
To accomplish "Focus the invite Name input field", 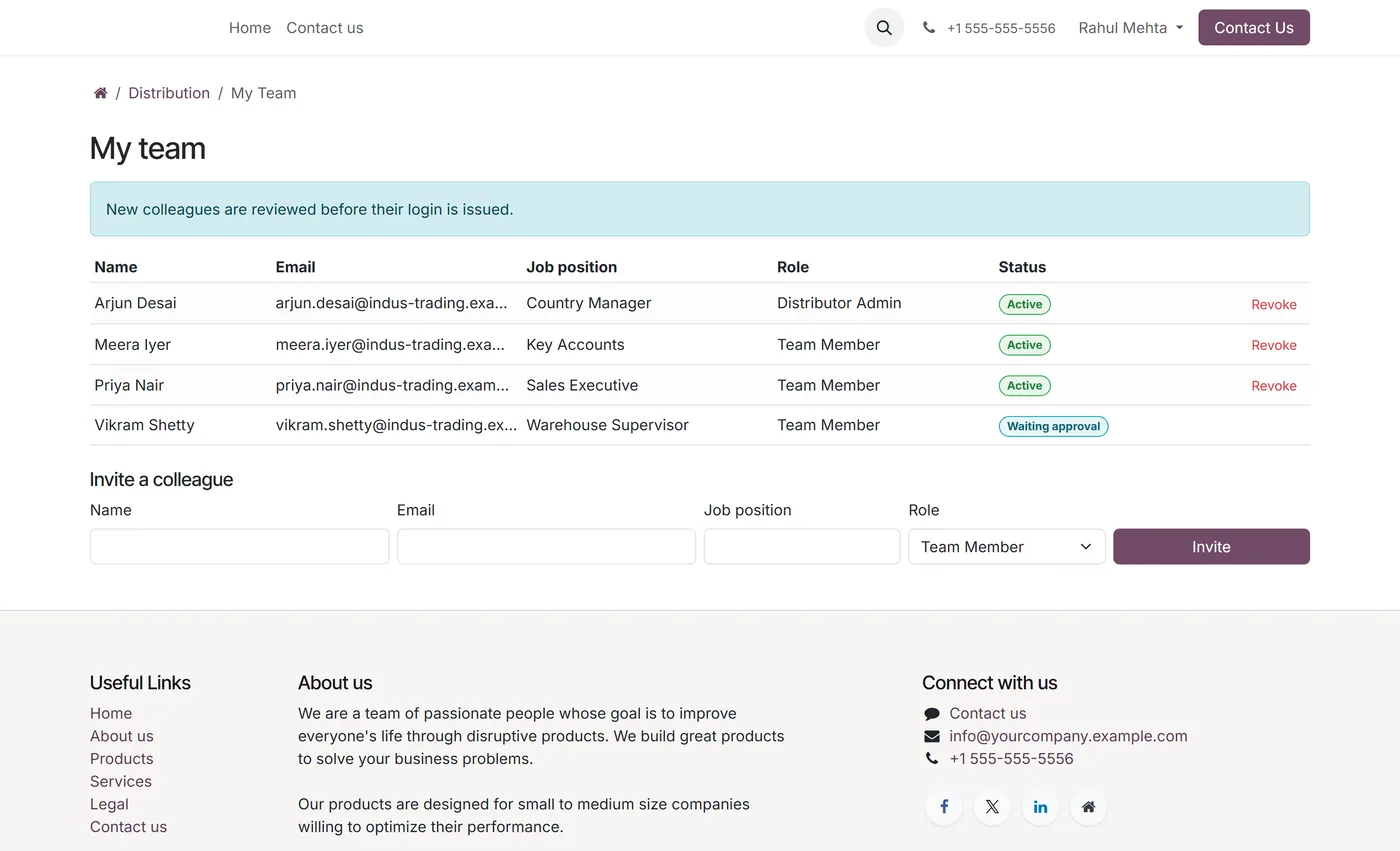I will tap(240, 547).
